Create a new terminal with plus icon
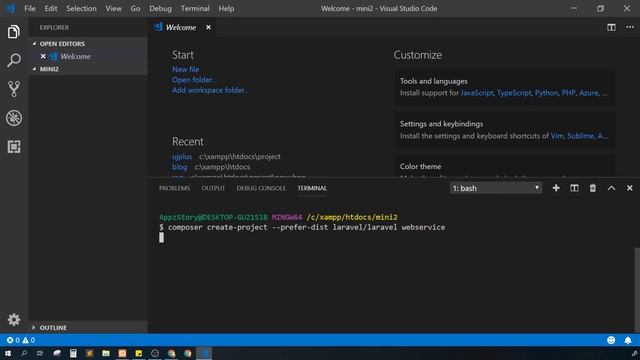Screen dimensions: 640x360 click(556, 188)
